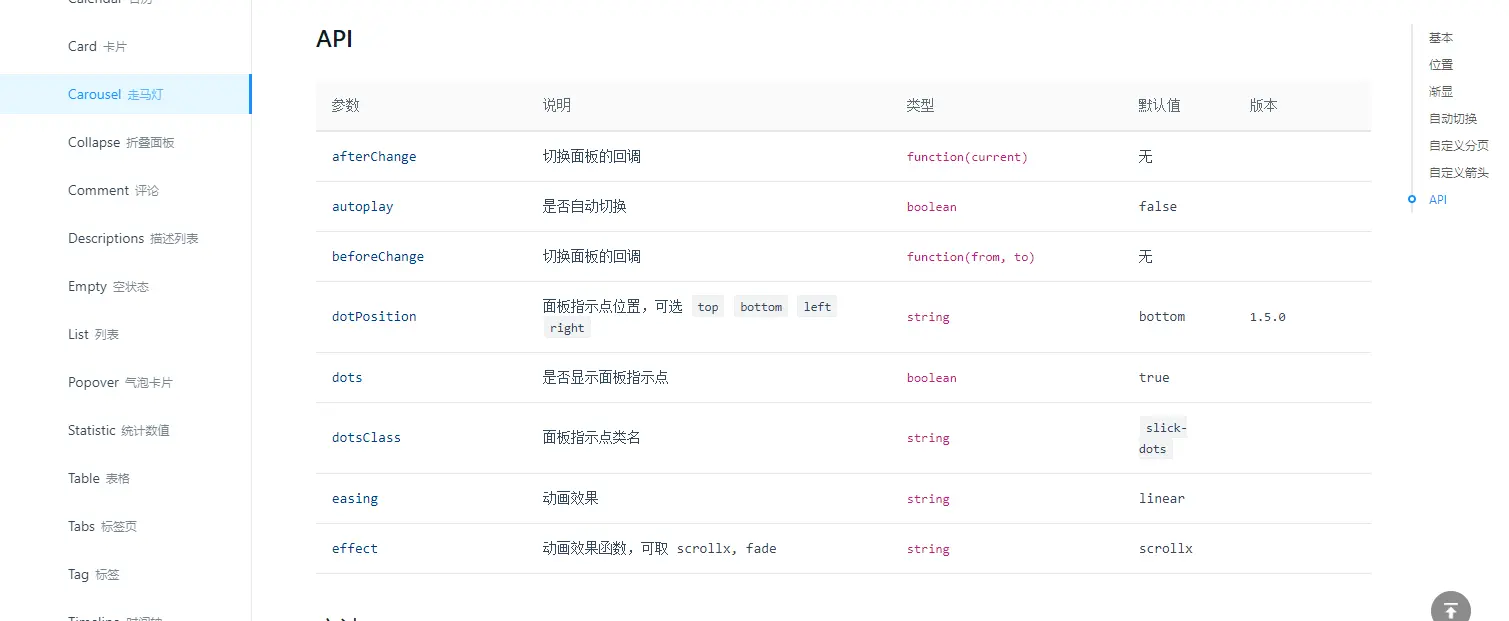Viewport: 1509px width, 621px height.
Task: Click the 类型 column header
Action: pos(921,105)
